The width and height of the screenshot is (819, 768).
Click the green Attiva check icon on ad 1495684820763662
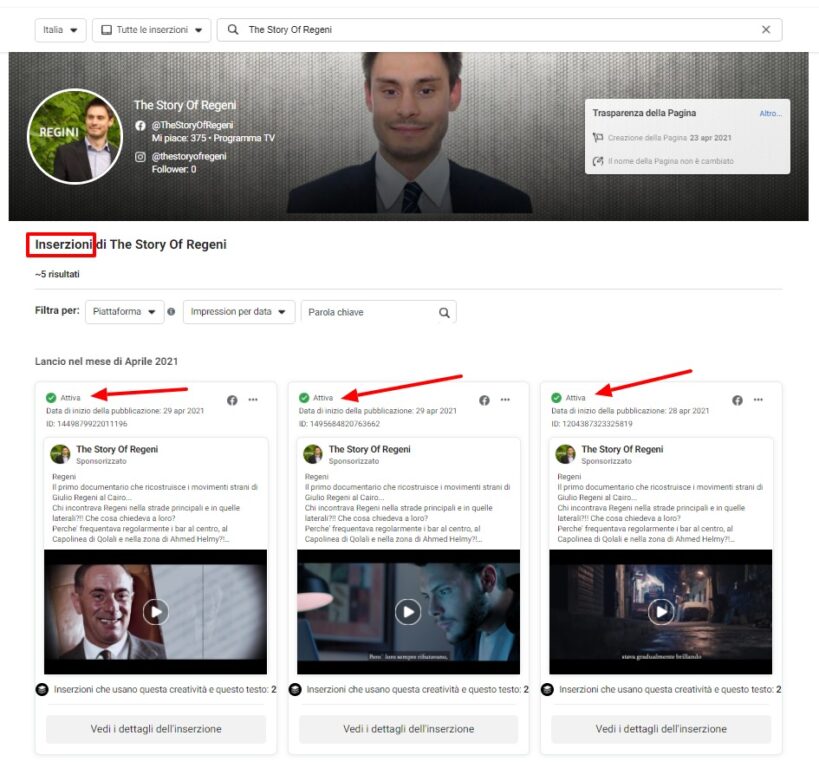coord(303,398)
